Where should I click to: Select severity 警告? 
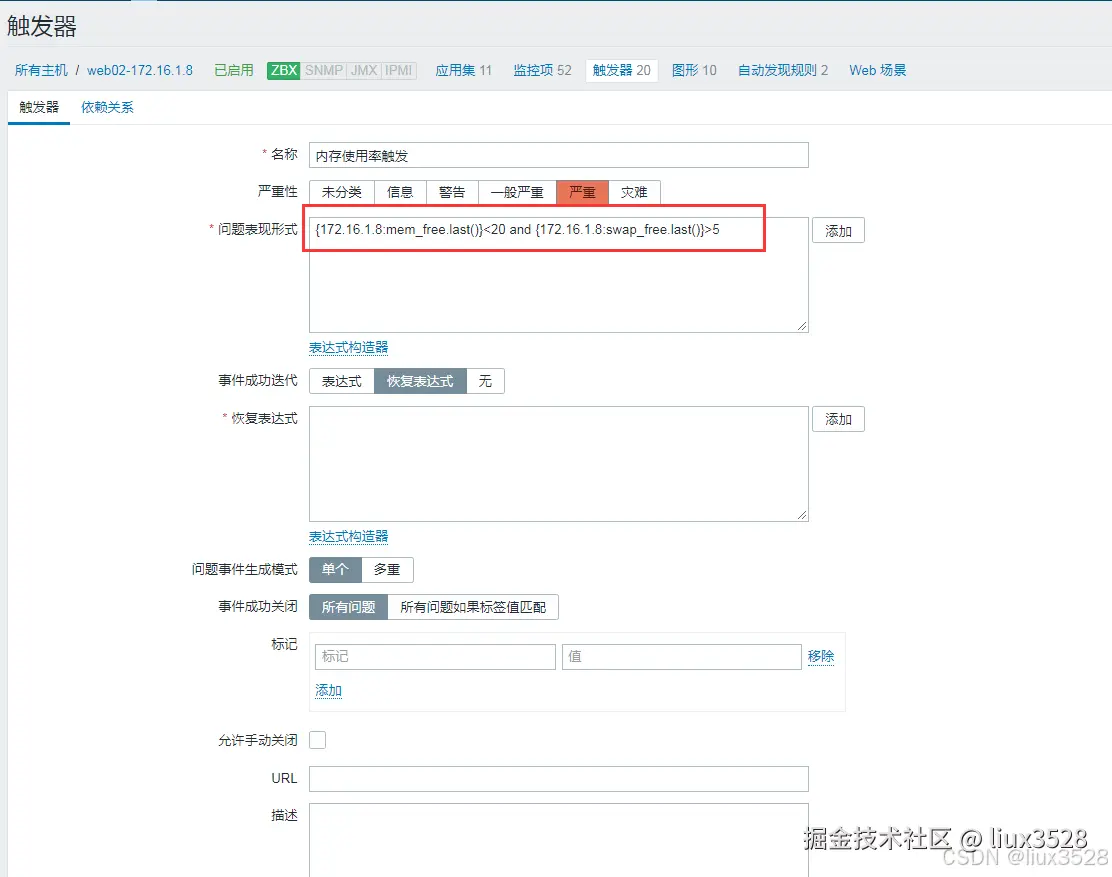click(452, 192)
